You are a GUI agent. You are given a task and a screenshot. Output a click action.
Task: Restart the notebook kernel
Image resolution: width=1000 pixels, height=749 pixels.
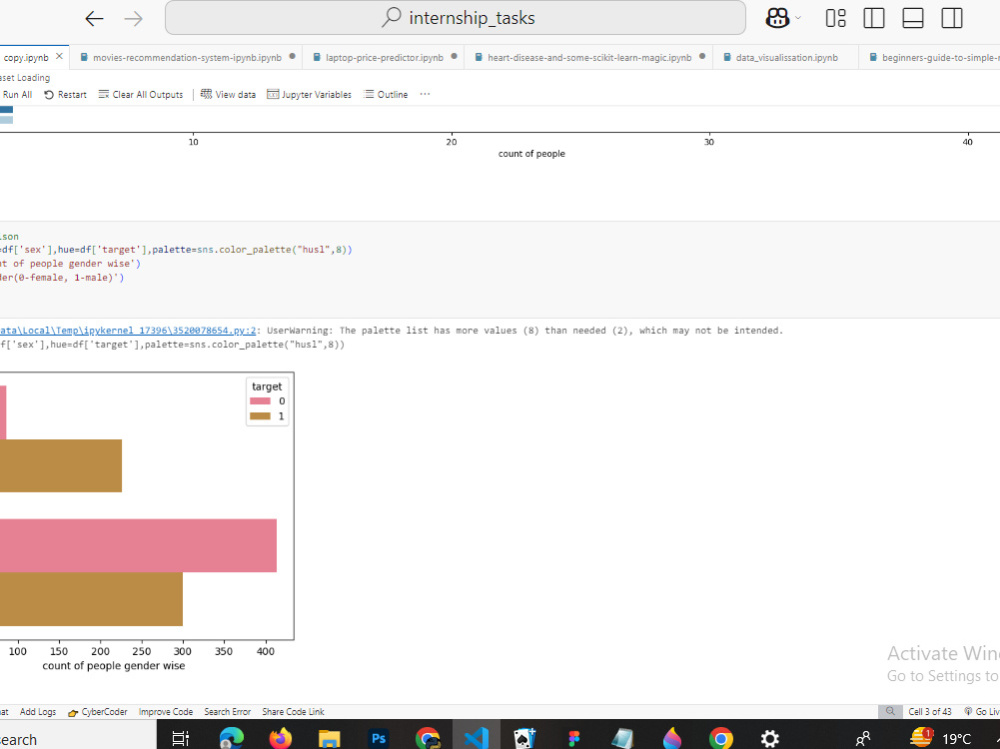click(x=65, y=94)
